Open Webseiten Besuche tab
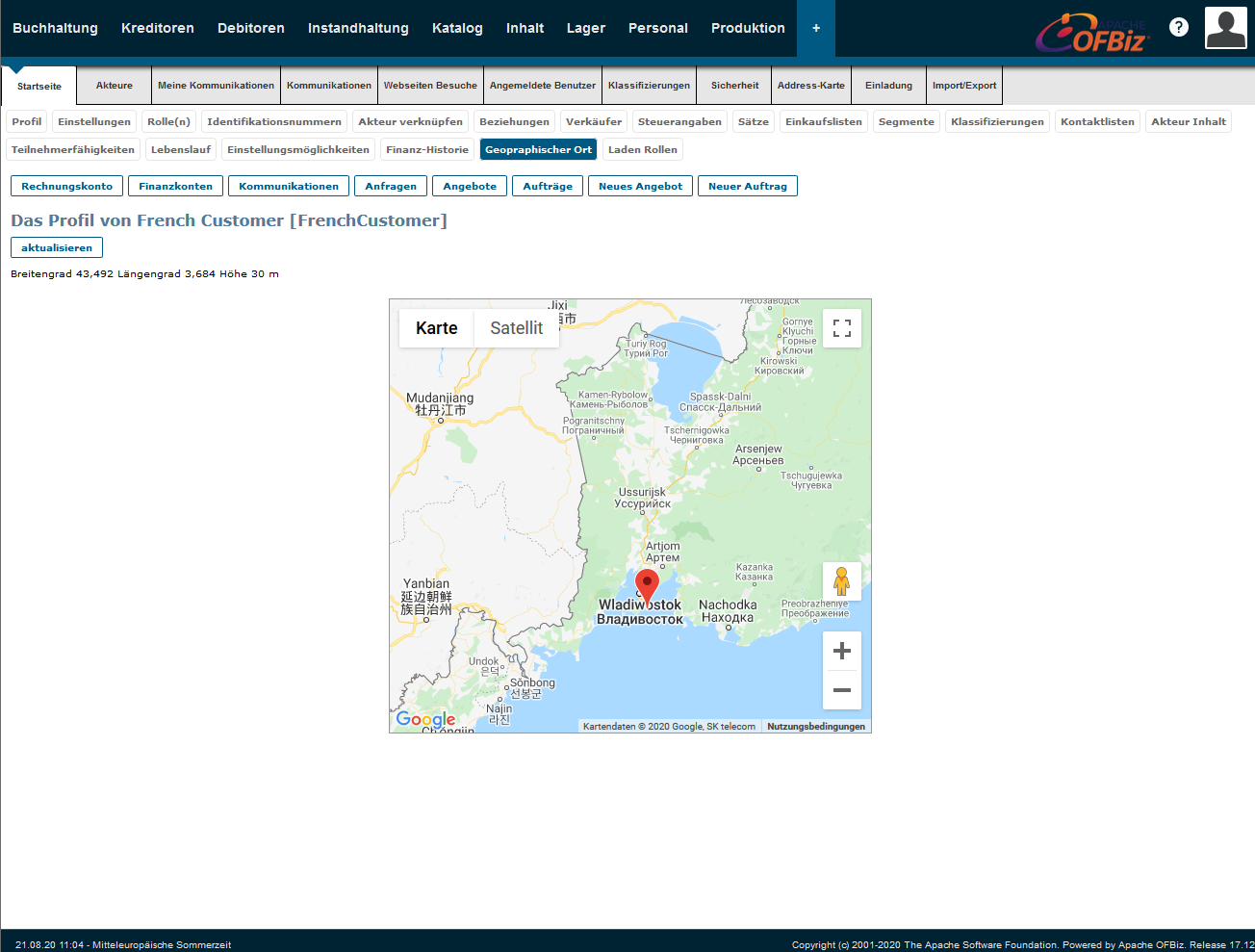Screen dimensions: 1255x952 click(430, 85)
